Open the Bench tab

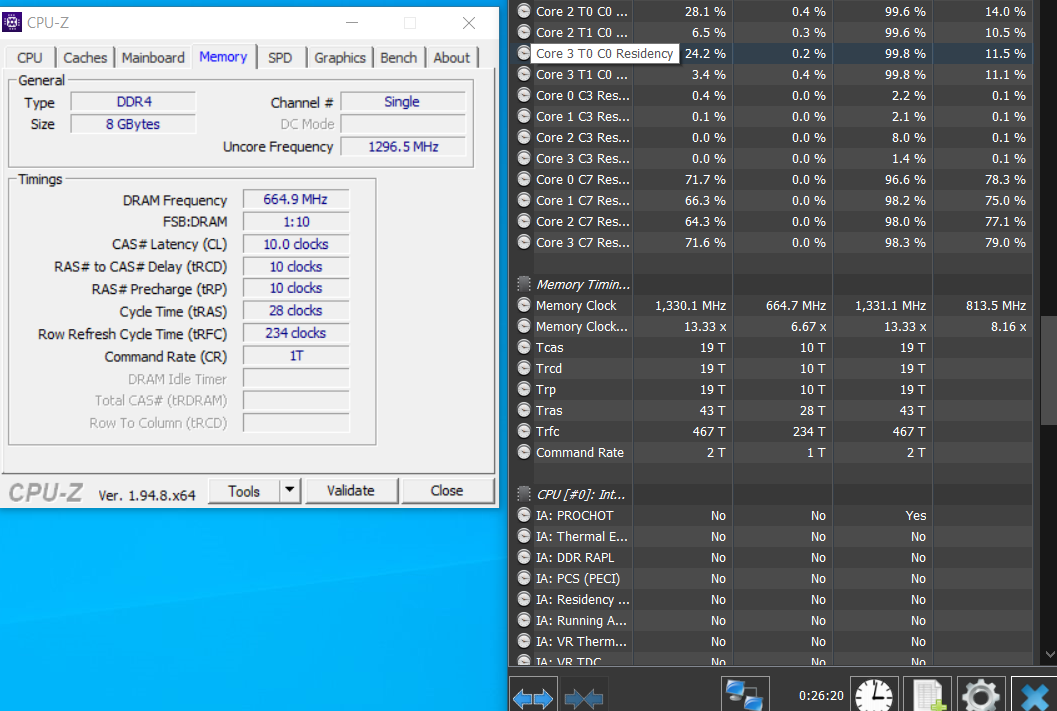pyautogui.click(x=398, y=58)
